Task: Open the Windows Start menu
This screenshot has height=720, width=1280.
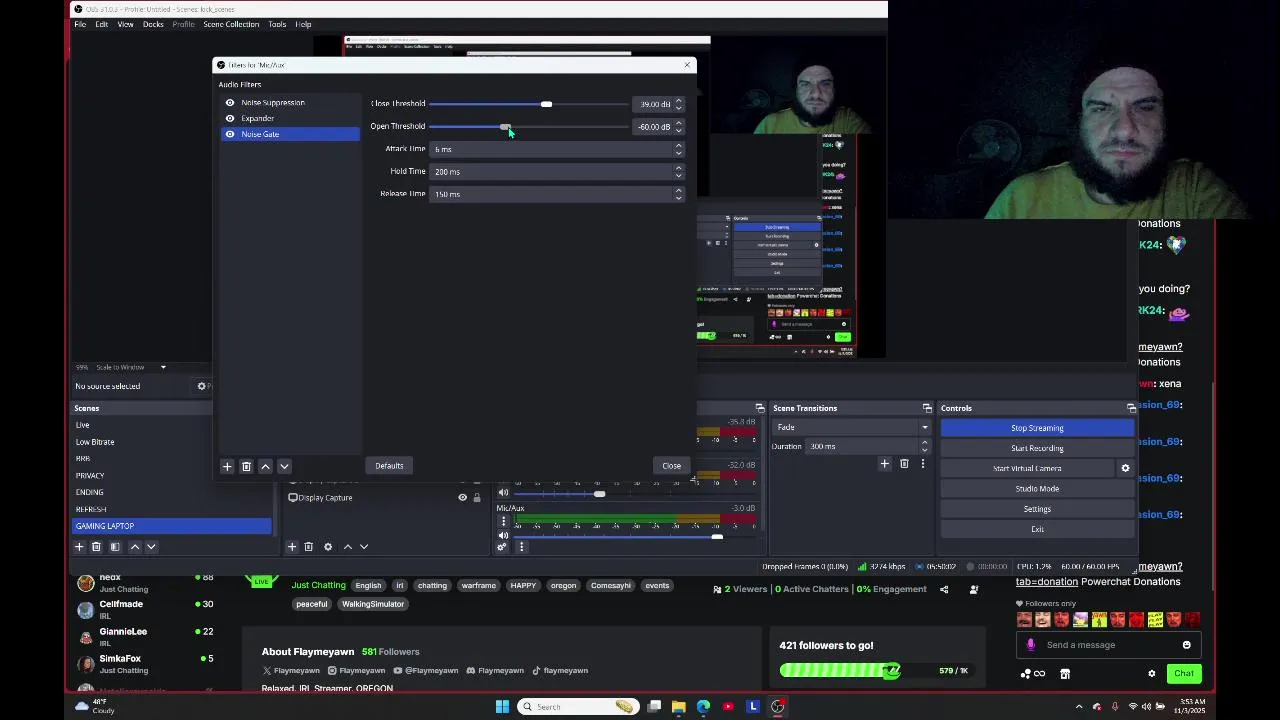Action: pyautogui.click(x=502, y=706)
